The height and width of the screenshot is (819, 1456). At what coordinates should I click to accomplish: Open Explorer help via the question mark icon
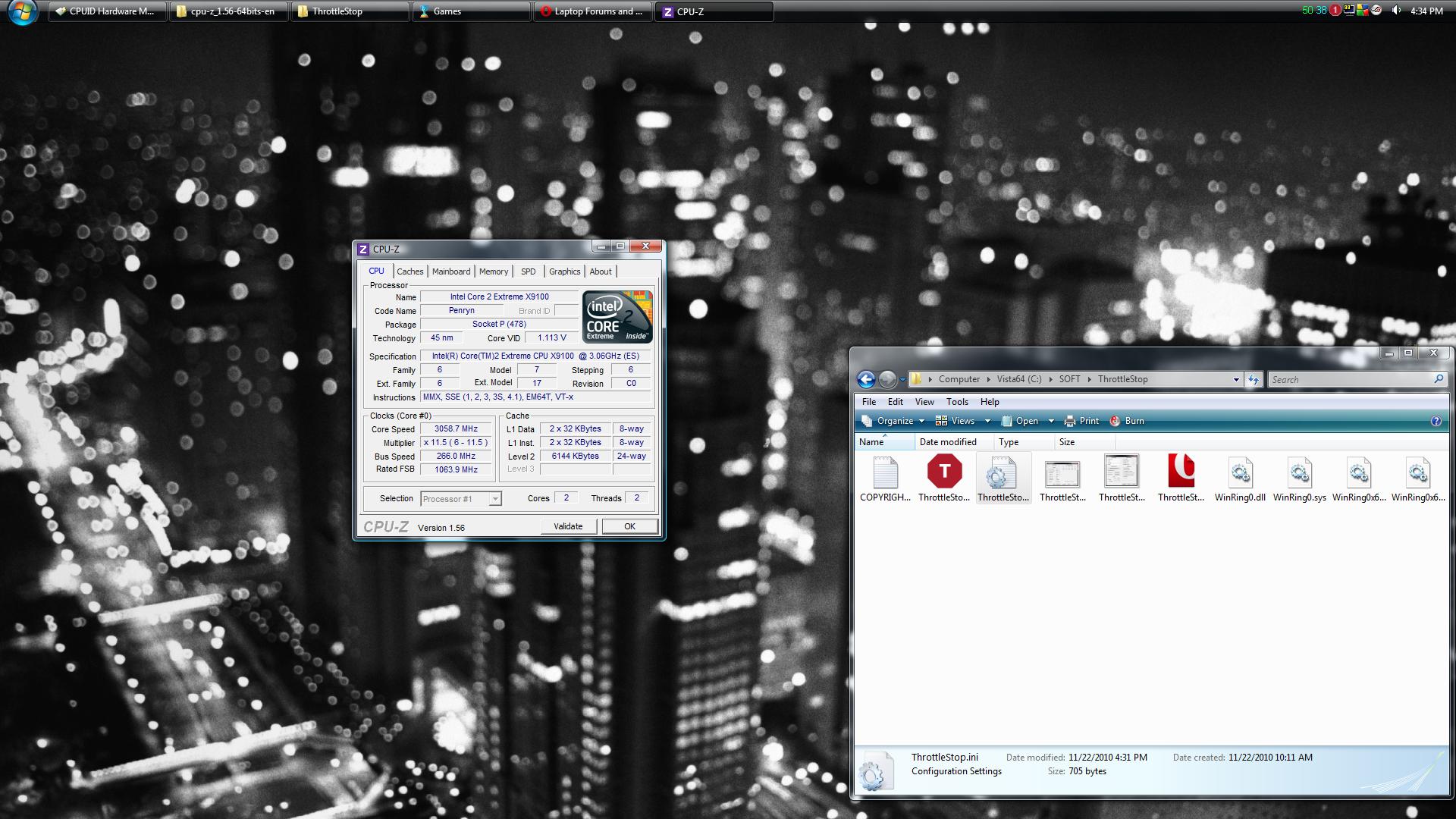pyautogui.click(x=1436, y=421)
